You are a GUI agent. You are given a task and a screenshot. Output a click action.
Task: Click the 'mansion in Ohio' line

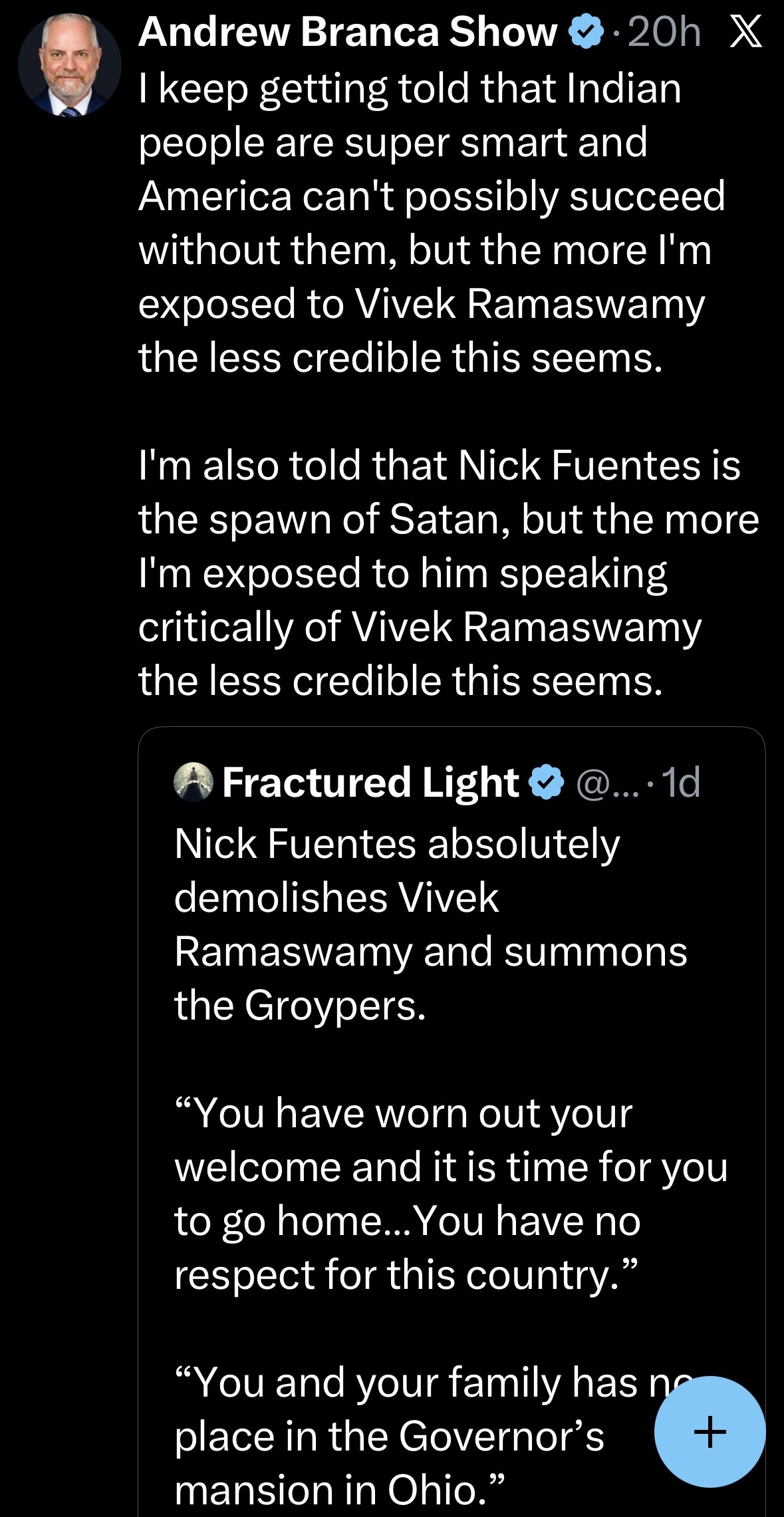339,1490
